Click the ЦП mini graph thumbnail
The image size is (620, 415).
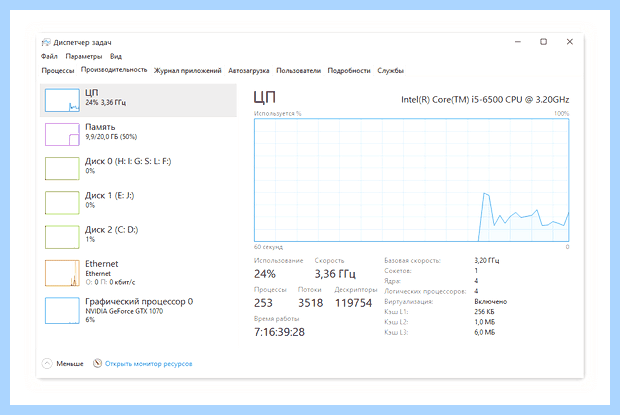[x=62, y=100]
